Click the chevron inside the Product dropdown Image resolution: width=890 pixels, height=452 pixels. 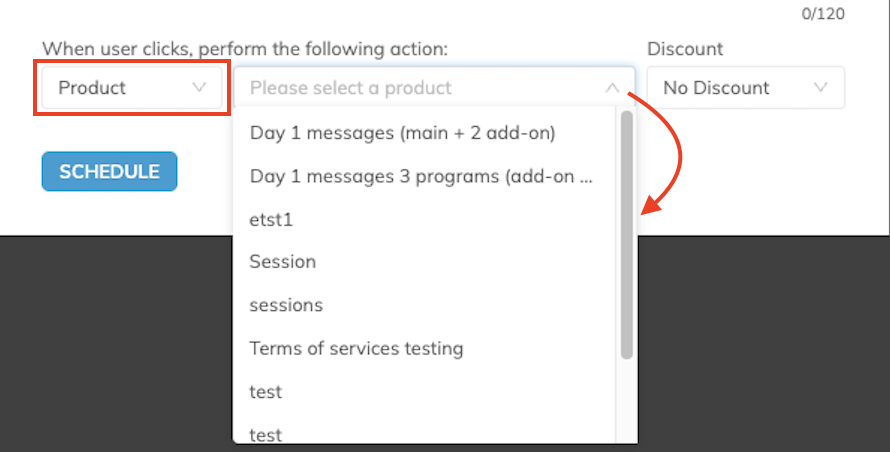[x=199, y=87]
